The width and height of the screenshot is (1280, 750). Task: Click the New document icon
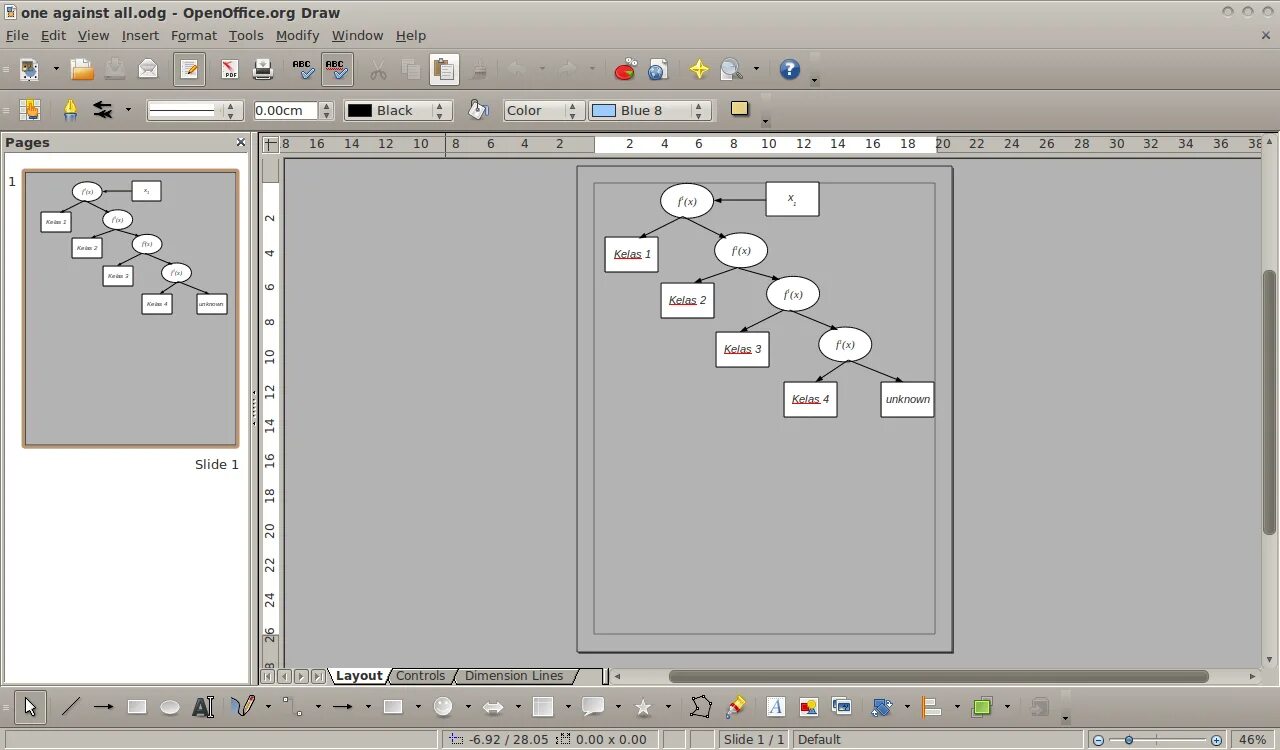29,69
